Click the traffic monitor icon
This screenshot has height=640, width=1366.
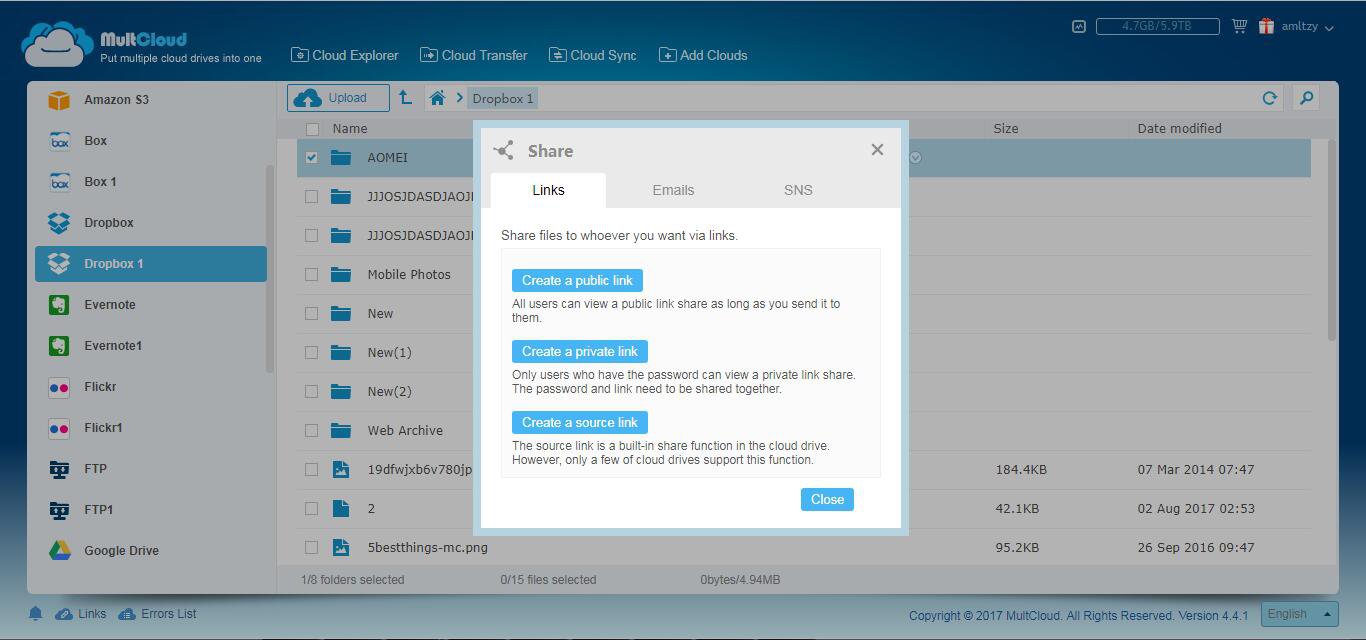[1078, 27]
